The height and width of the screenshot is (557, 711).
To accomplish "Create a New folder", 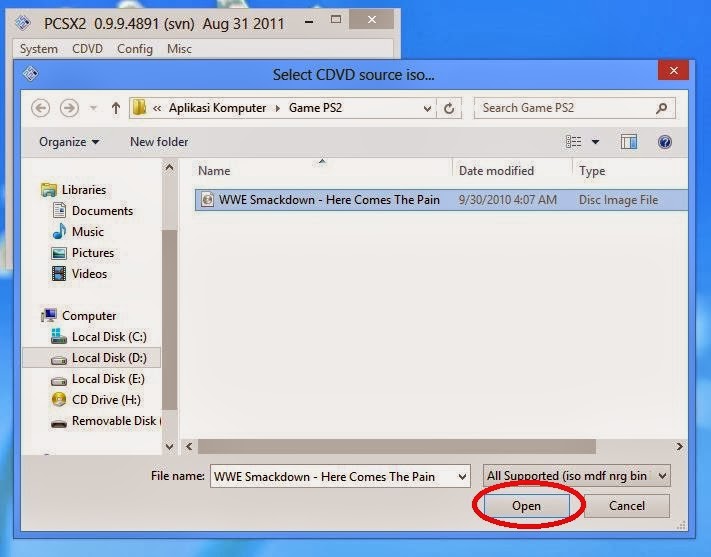I will (x=159, y=142).
